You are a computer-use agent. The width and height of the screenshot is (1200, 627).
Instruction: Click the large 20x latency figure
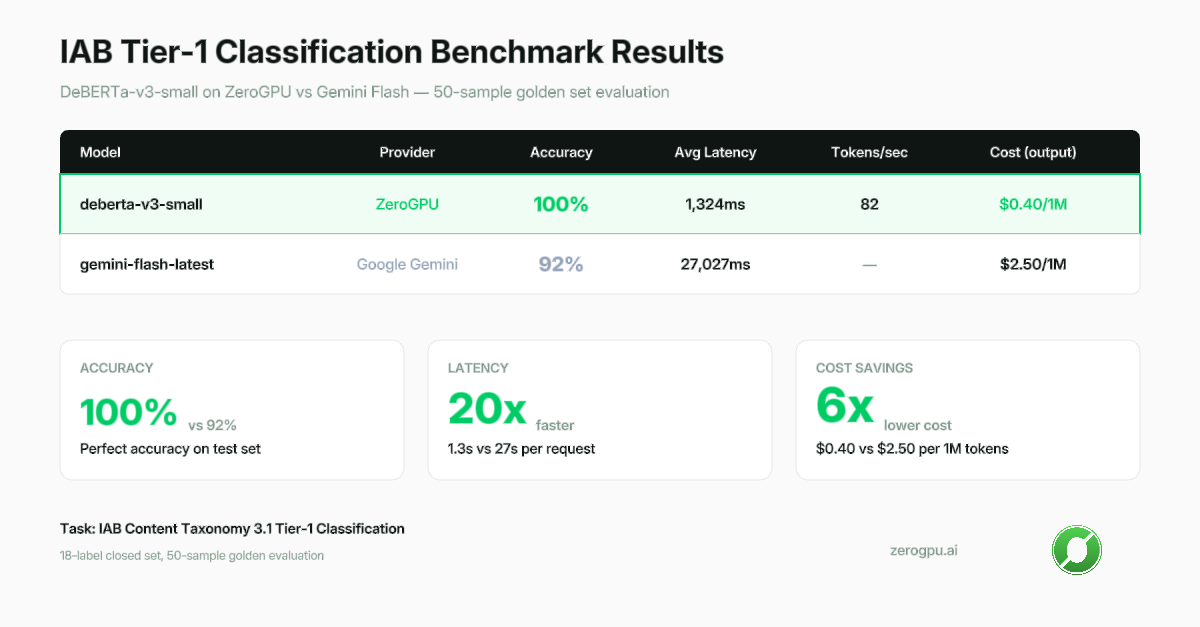click(487, 409)
